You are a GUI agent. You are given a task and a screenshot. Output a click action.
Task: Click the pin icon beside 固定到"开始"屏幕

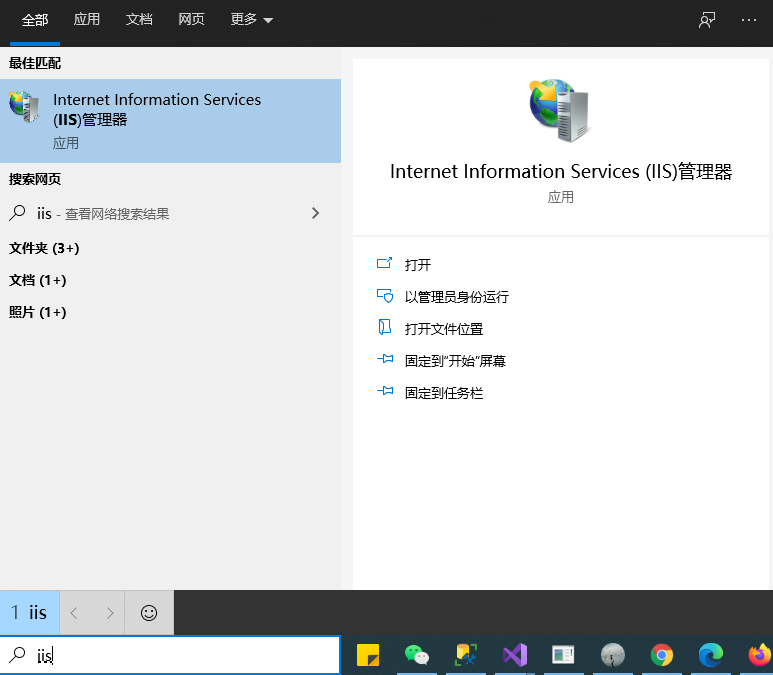pos(385,359)
